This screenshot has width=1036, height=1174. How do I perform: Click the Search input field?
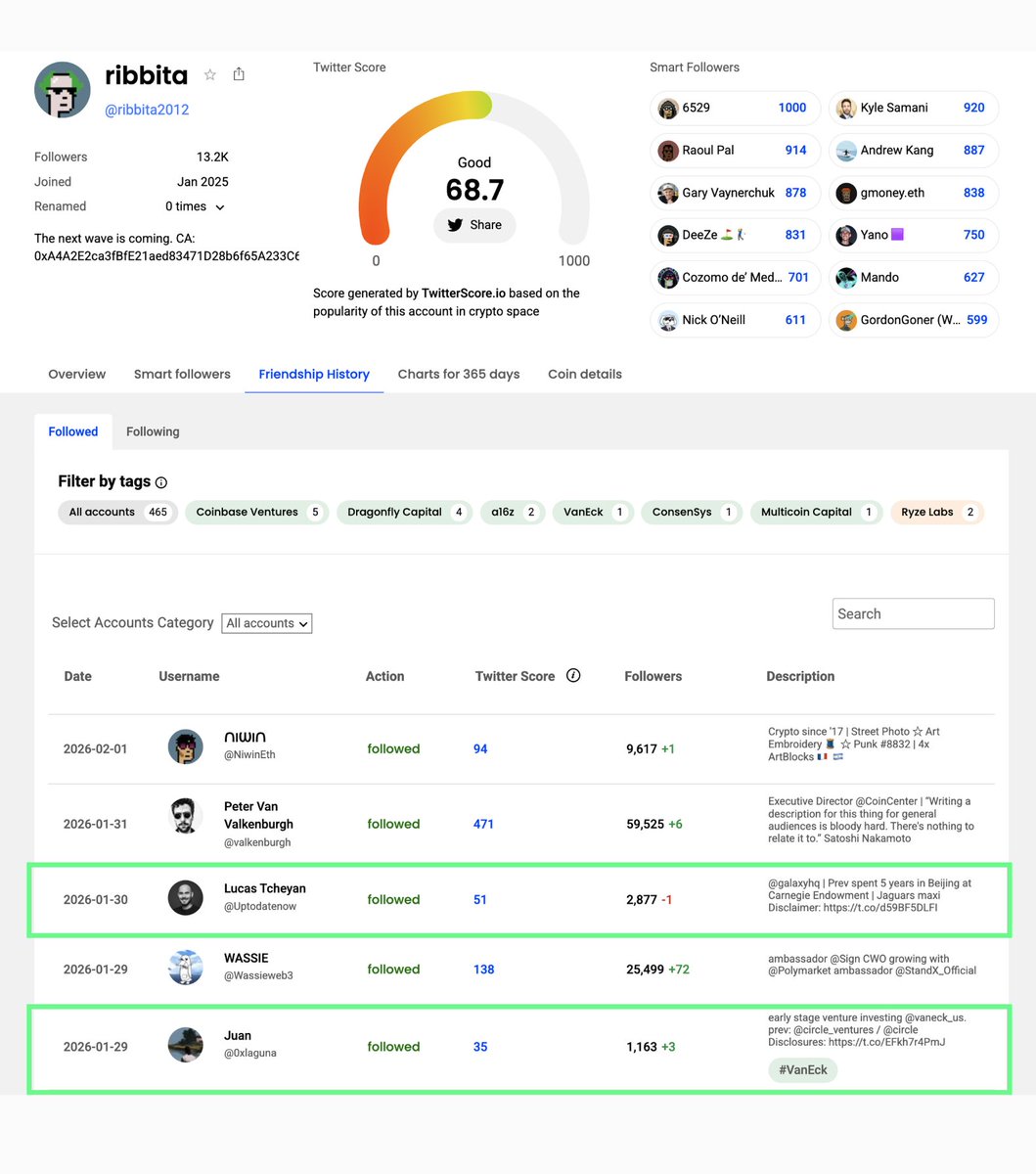coord(914,613)
